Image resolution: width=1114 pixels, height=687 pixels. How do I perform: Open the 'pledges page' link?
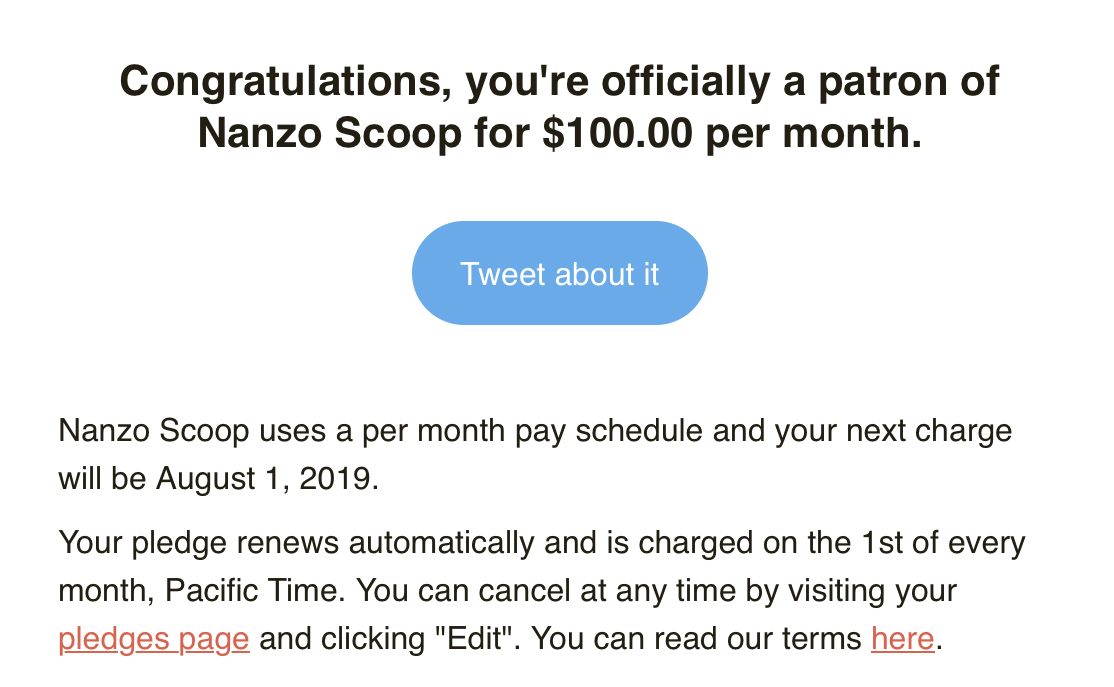click(x=154, y=638)
